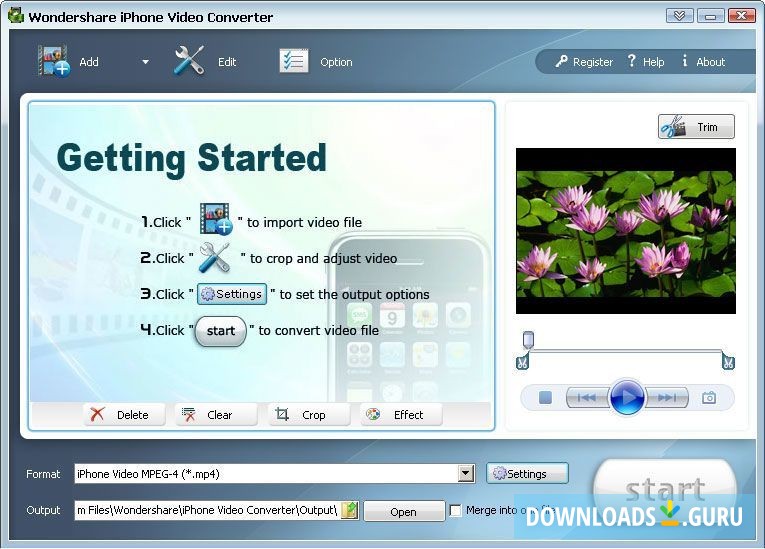Image resolution: width=765 pixels, height=549 pixels.
Task: Click the tools icon in step 2
Action: click(x=215, y=257)
